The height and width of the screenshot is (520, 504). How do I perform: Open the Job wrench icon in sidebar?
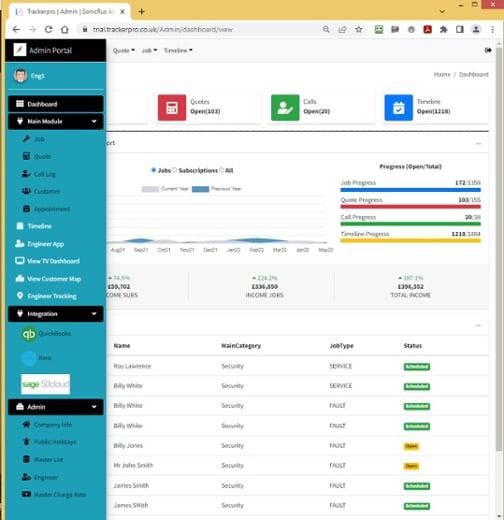click(26, 139)
